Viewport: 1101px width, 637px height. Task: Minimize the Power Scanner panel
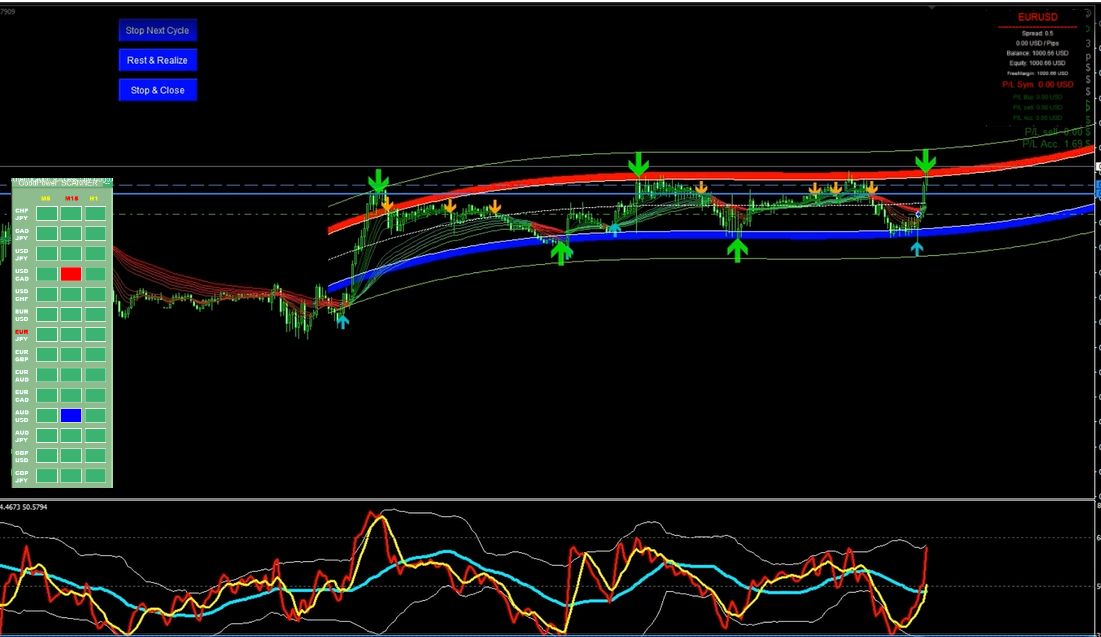point(107,183)
